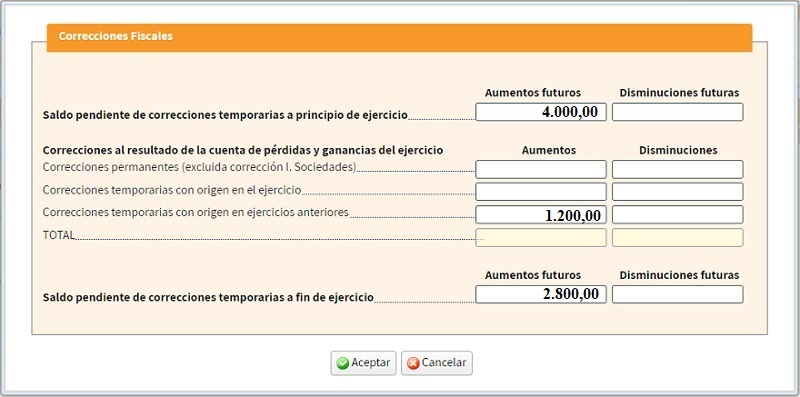
Task: Click the red X icon on Cancelar
Action: [x=413, y=363]
